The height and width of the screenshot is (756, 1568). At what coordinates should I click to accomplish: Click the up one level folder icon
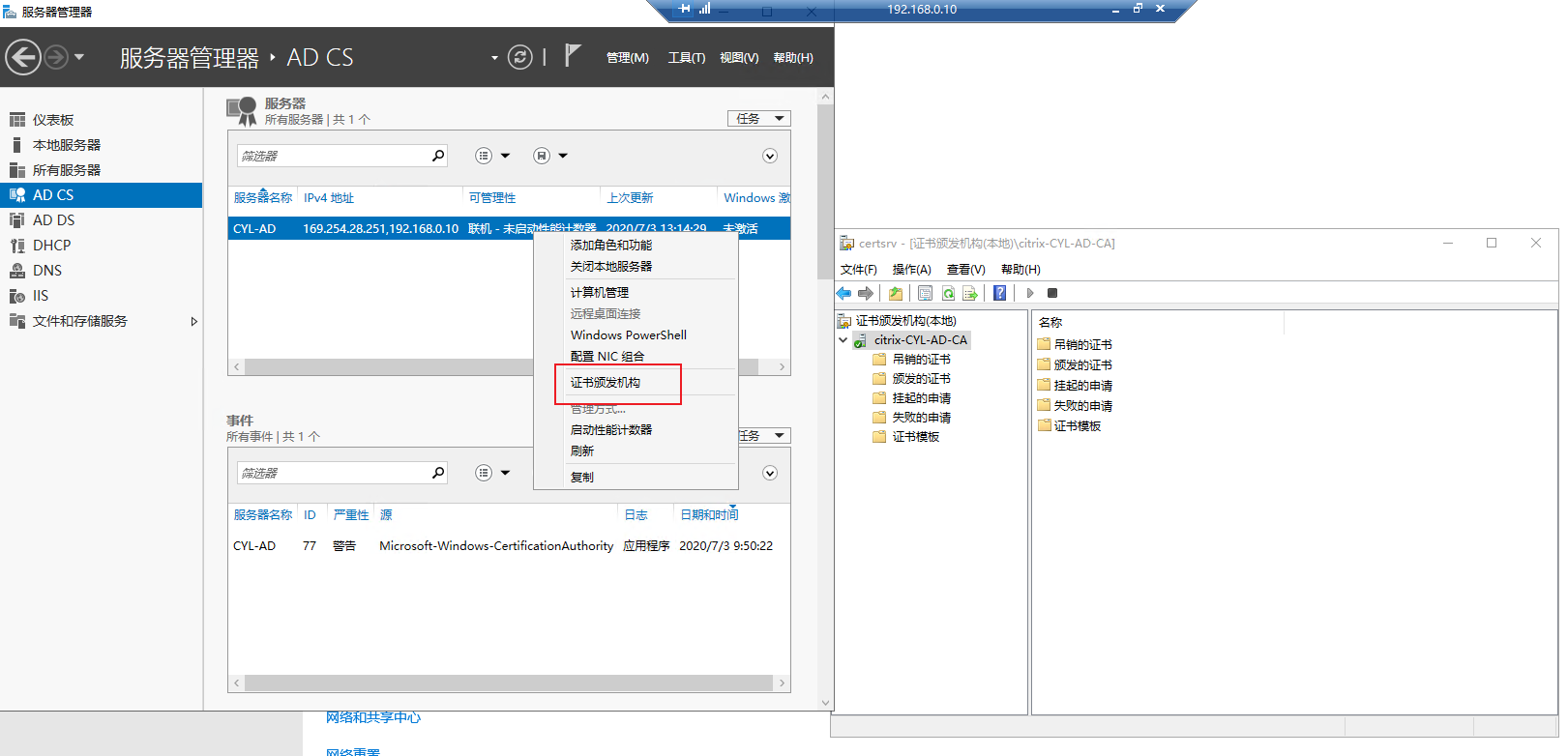coord(896,293)
